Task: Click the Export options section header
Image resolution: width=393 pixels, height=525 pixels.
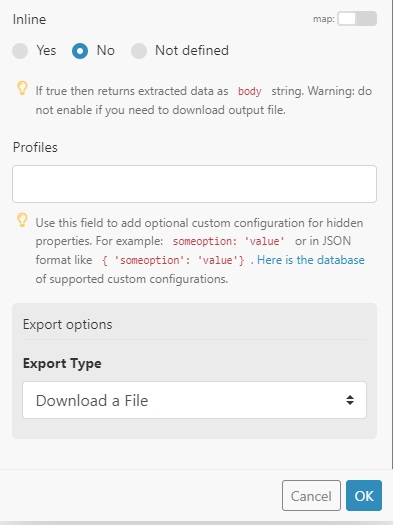Action: click(x=68, y=324)
